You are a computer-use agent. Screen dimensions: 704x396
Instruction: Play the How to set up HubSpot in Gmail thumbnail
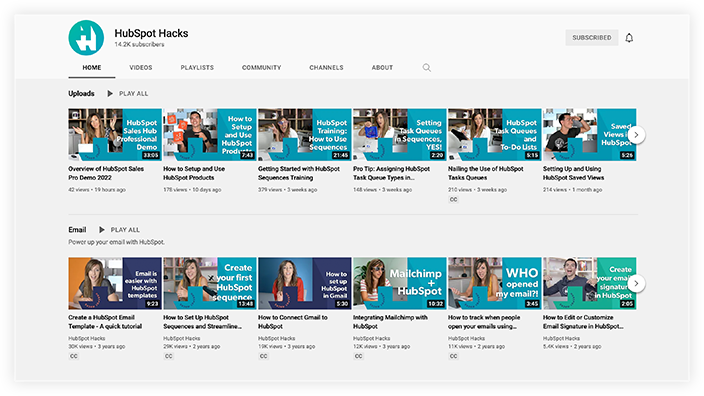[305, 283]
